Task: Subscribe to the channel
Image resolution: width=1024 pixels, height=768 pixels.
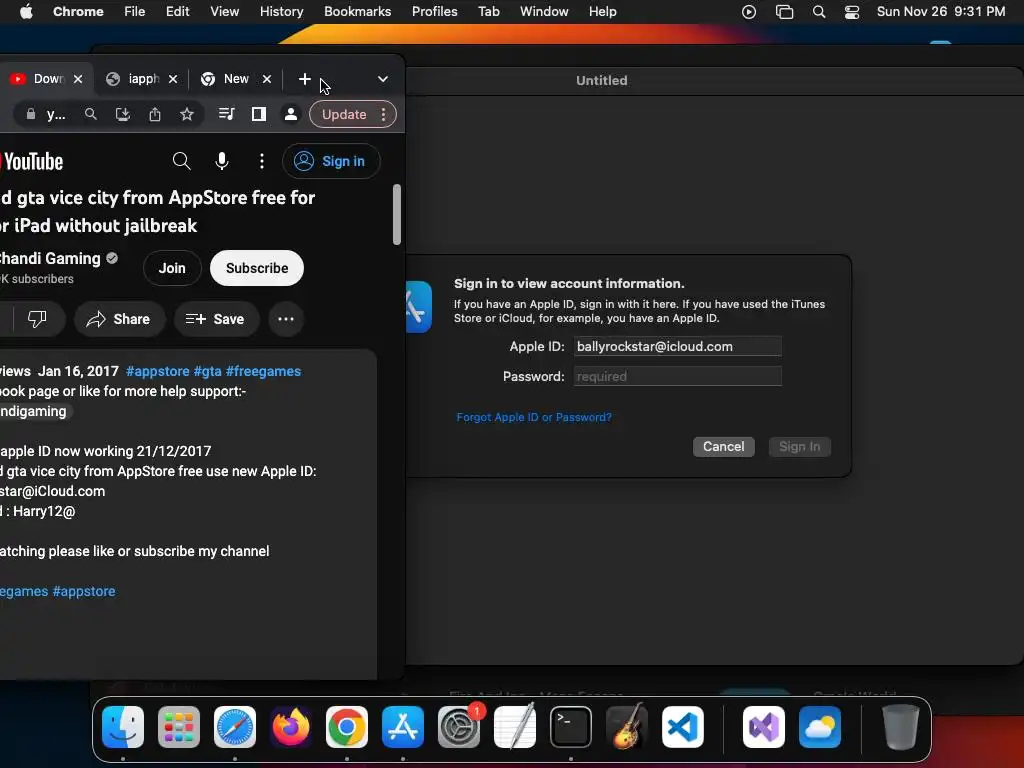Action: (x=257, y=268)
